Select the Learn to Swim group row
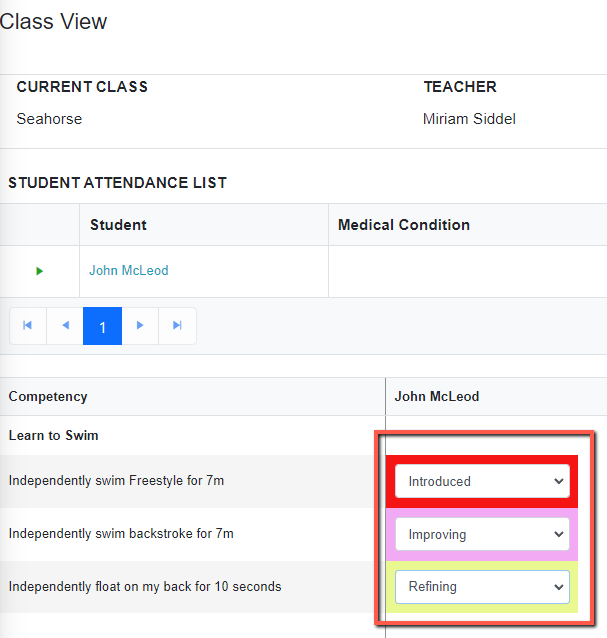Viewport: 607px width, 638px height. pos(53,436)
